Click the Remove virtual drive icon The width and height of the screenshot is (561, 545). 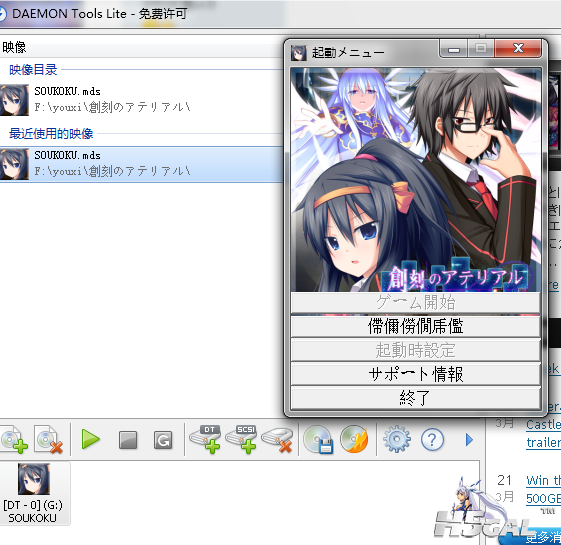click(x=277, y=440)
